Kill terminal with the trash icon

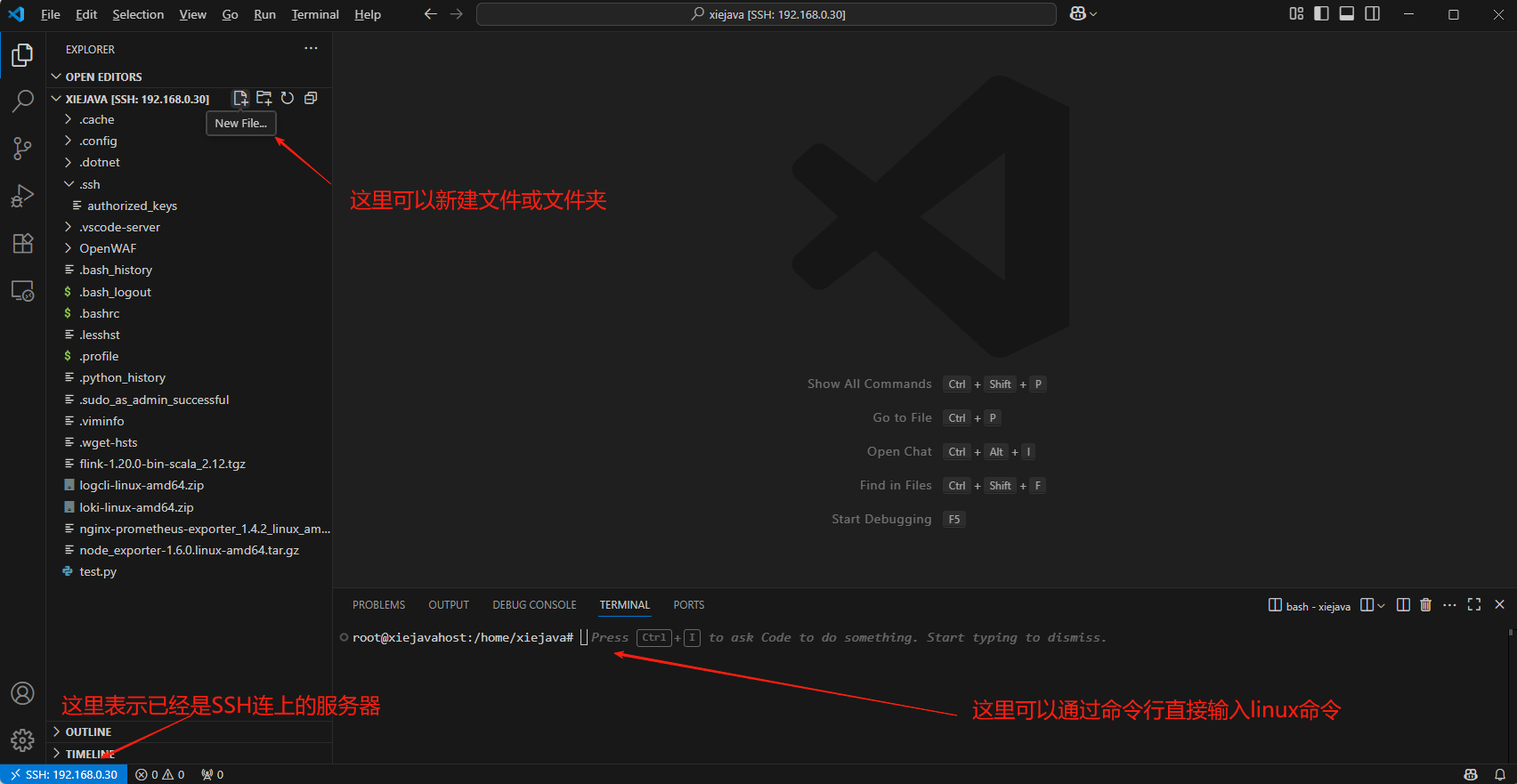[1425, 605]
